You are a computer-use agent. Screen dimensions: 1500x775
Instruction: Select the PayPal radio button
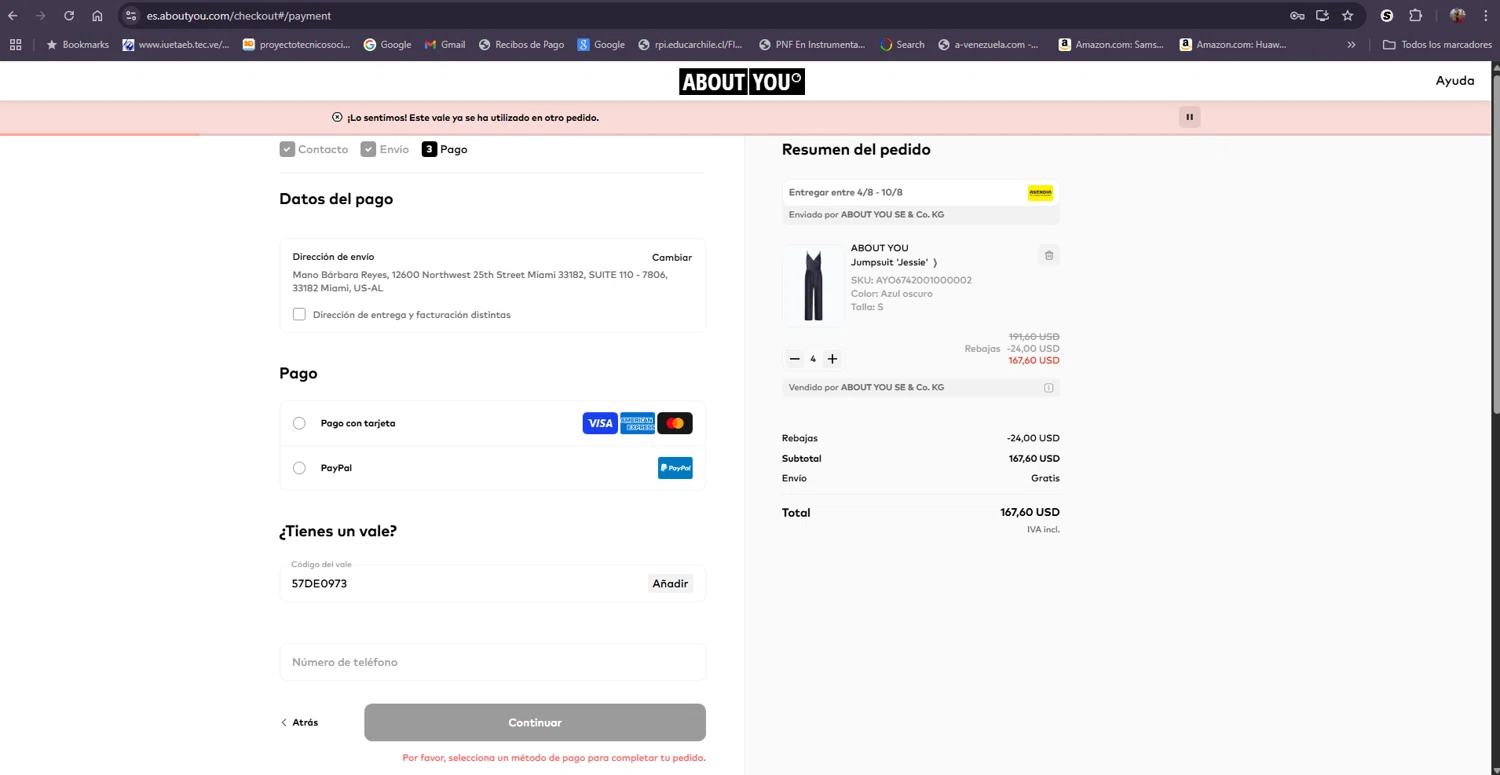(299, 468)
